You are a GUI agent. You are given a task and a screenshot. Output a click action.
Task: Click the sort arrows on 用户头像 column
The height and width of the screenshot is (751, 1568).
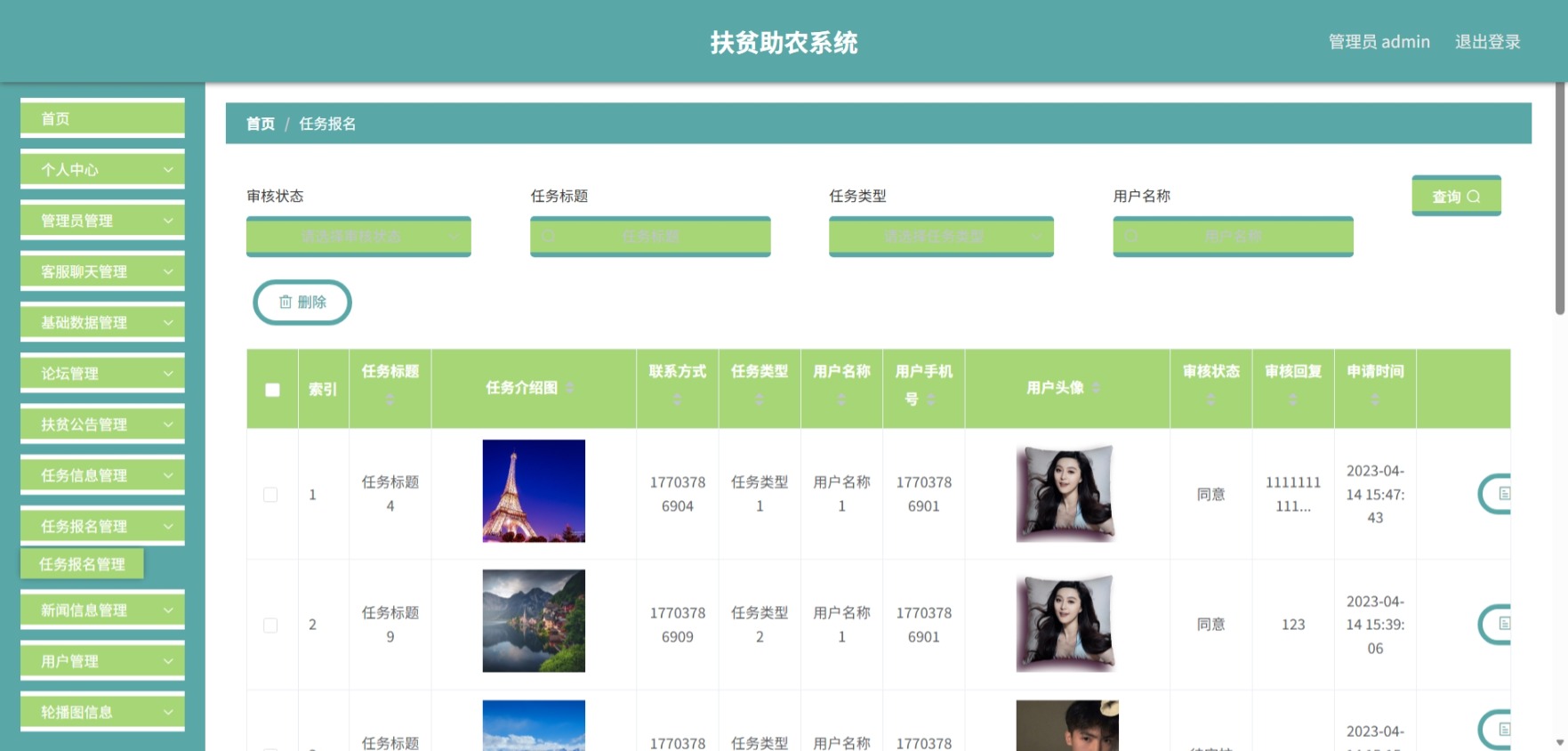click(x=1097, y=388)
